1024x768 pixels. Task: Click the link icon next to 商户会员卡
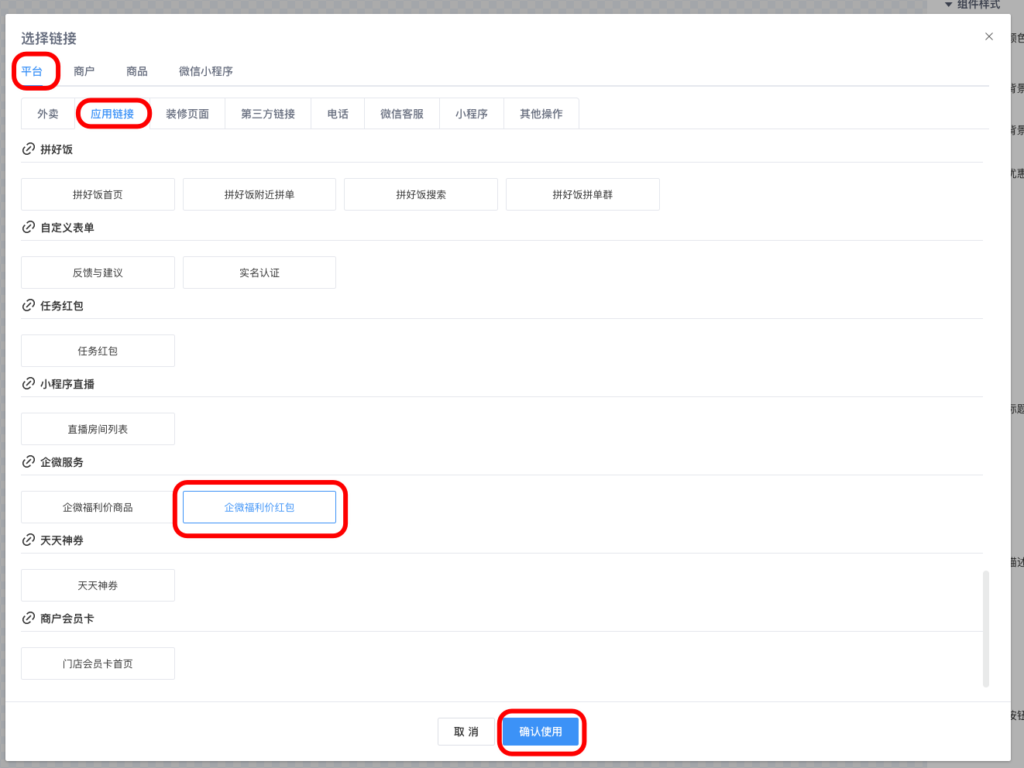28,619
